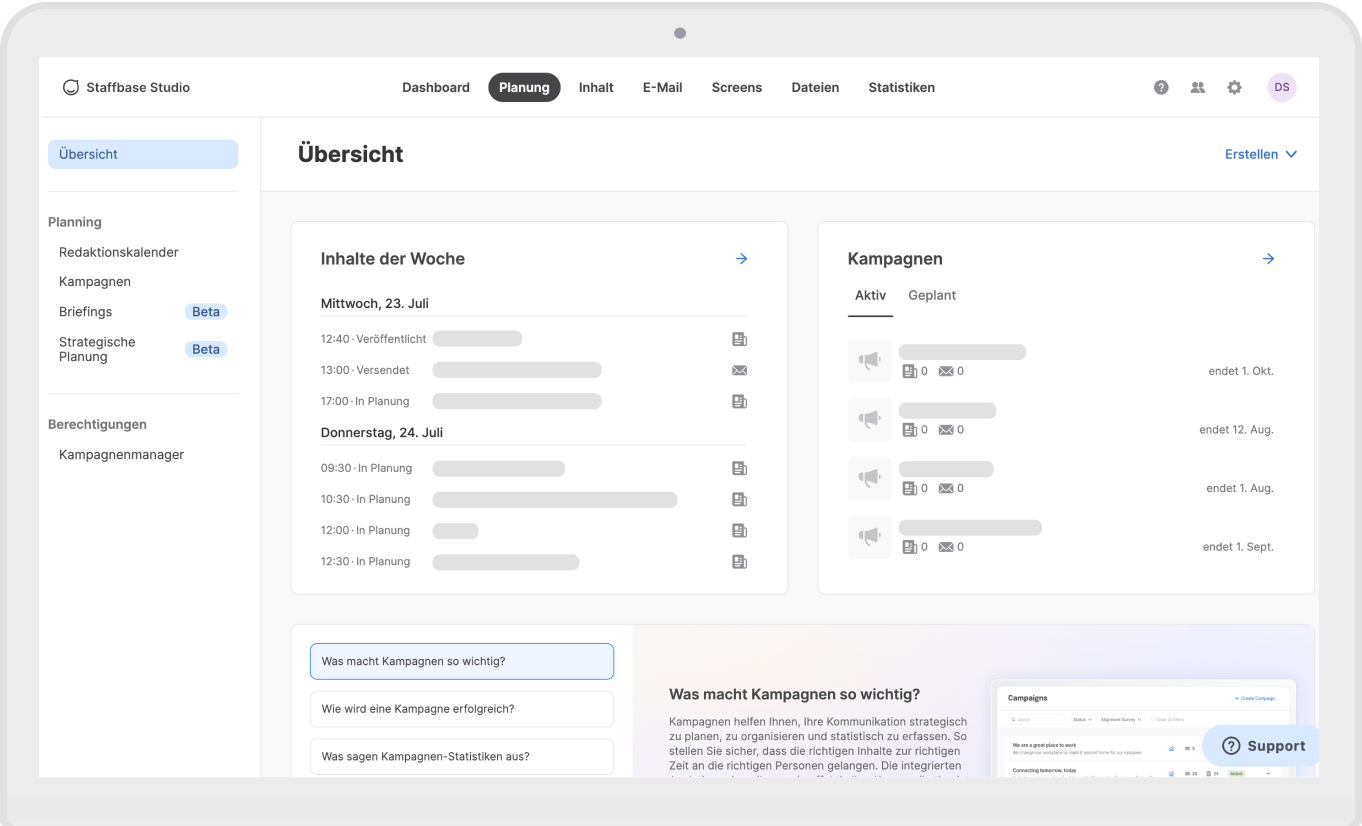Viewport: 1362px width, 826px height.
Task: Open the DS user avatar
Action: tap(1282, 87)
